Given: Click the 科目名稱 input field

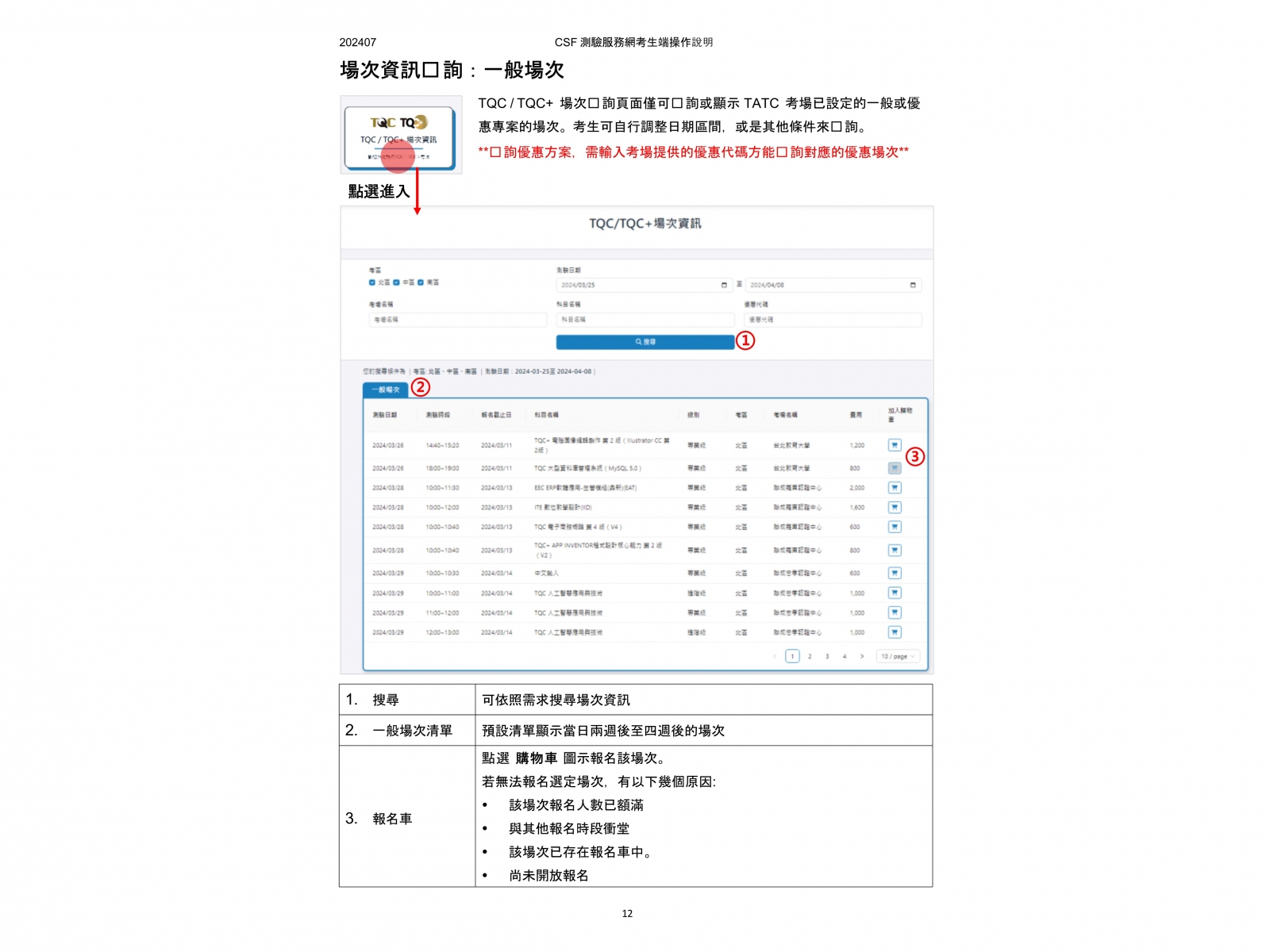Looking at the screenshot, I should (645, 320).
